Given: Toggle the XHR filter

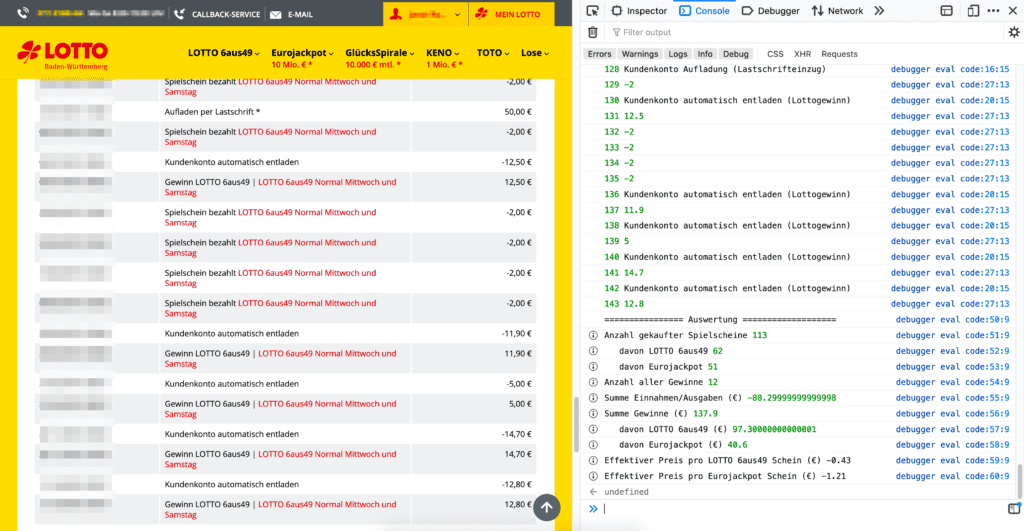Looking at the screenshot, I should 802,54.
